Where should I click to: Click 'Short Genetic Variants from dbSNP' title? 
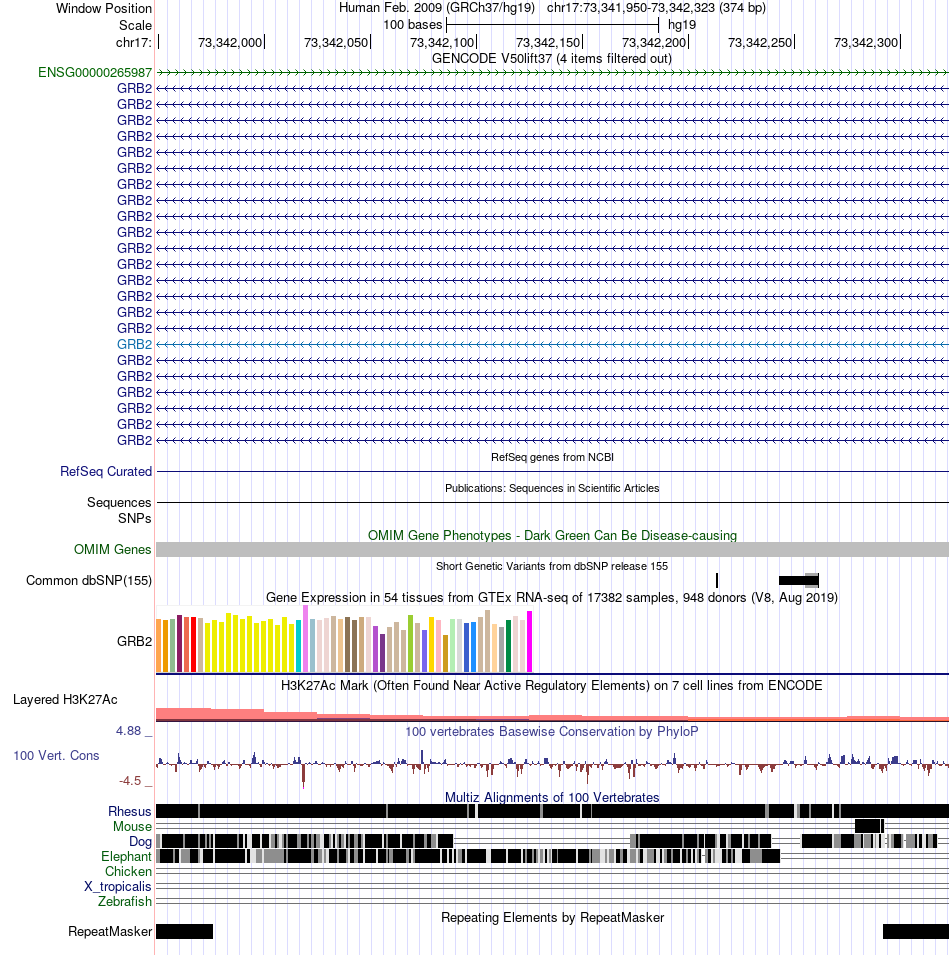click(552, 566)
